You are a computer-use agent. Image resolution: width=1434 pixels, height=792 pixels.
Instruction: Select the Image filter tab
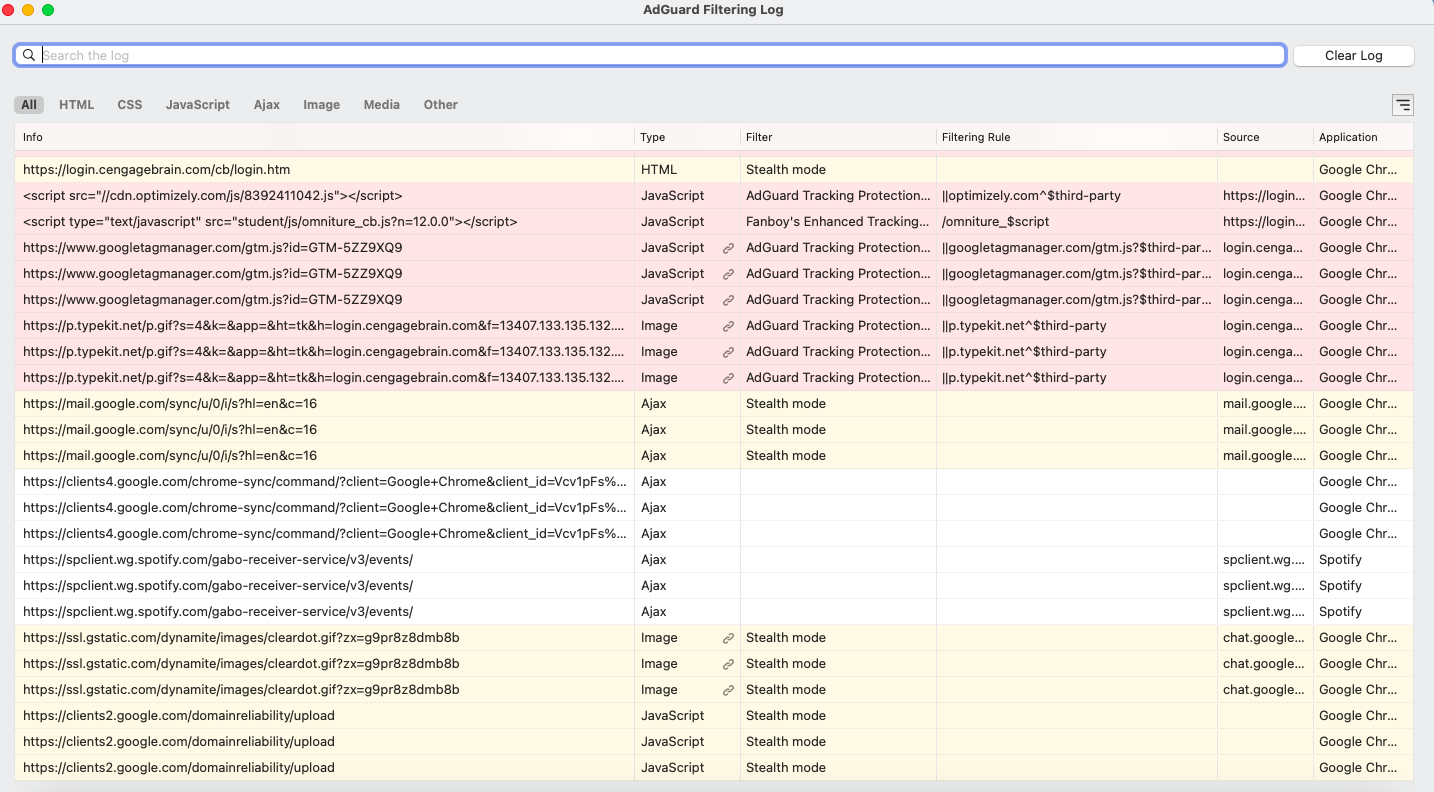(321, 104)
